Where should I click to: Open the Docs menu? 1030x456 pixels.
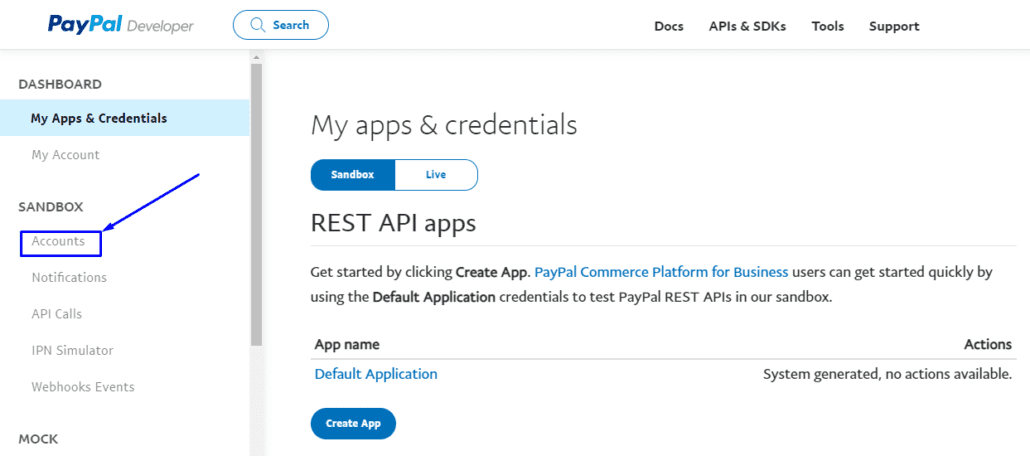[x=669, y=26]
